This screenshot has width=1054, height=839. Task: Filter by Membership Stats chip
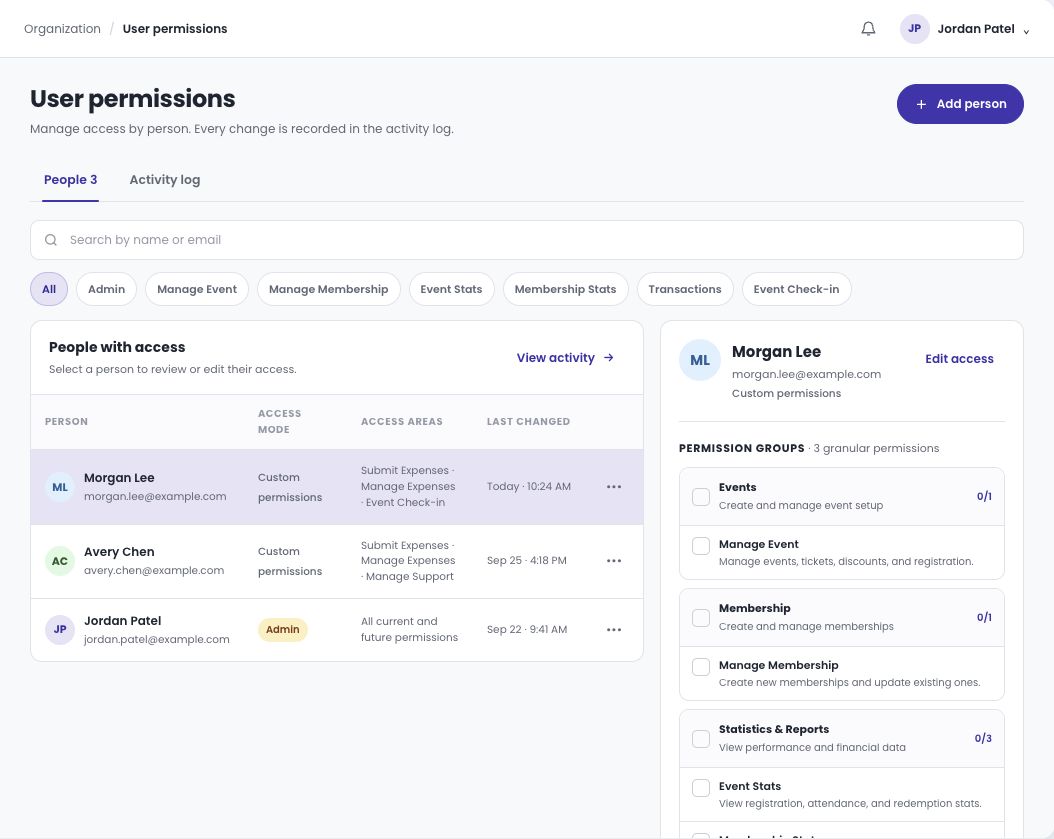(x=565, y=289)
